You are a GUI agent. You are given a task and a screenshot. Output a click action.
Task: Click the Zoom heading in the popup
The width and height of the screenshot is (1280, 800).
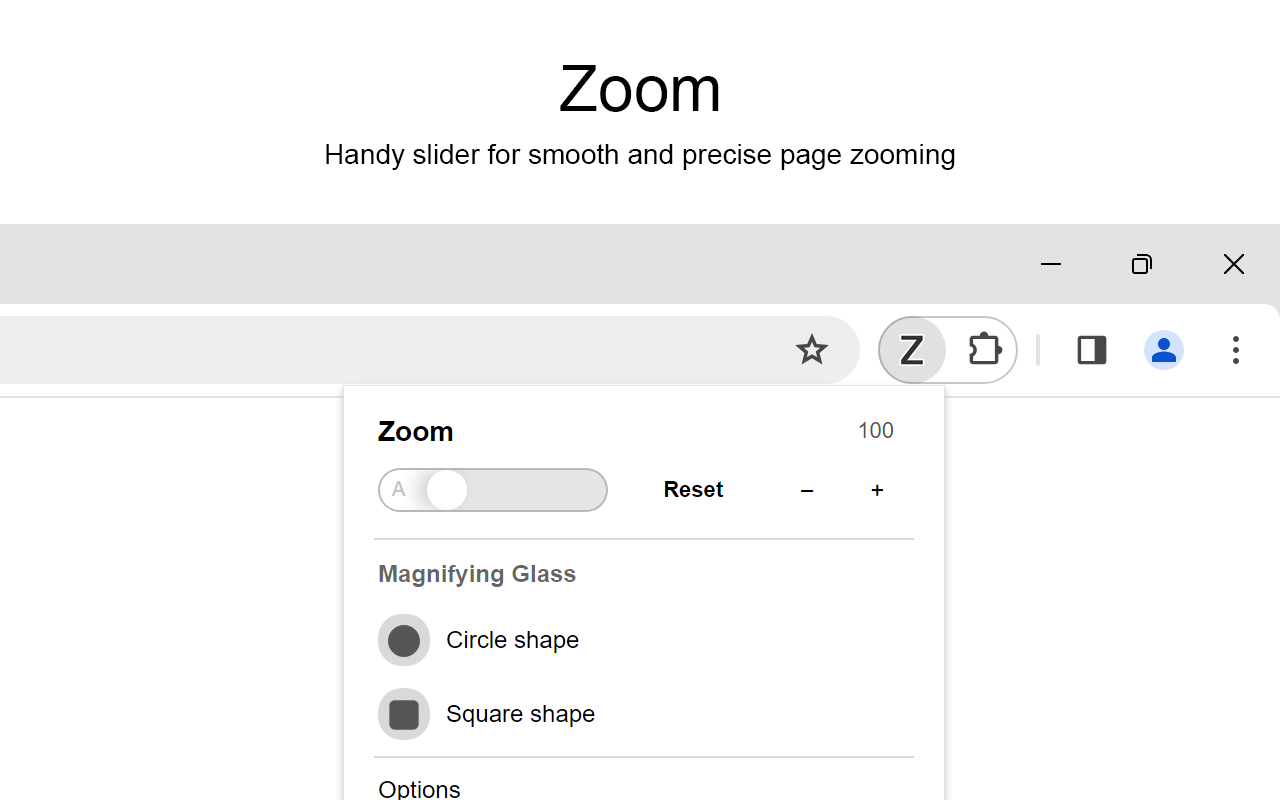pos(415,431)
